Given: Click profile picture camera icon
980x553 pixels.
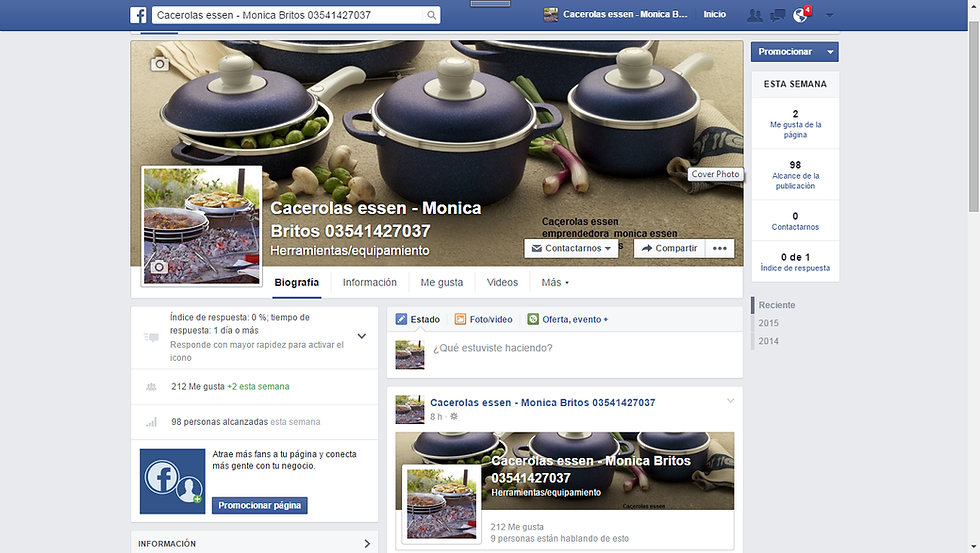Looking at the screenshot, I should (159, 267).
